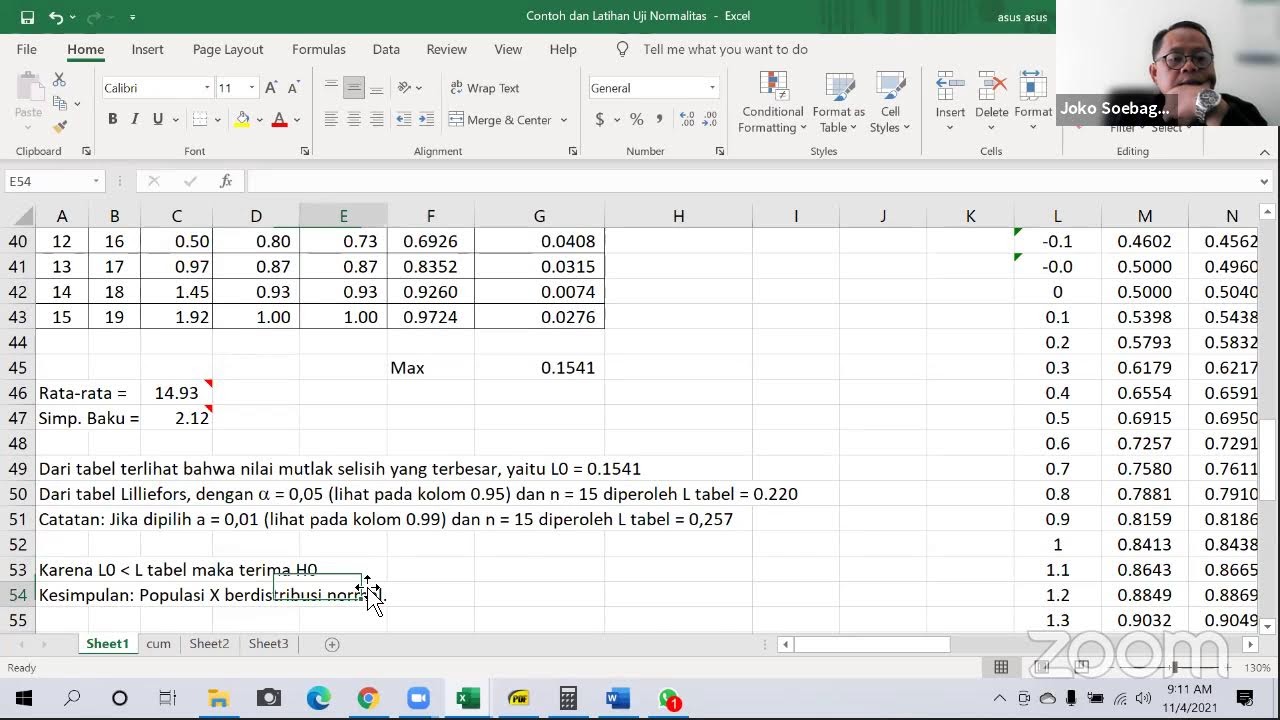Activate the Format Painter brush

(59, 126)
